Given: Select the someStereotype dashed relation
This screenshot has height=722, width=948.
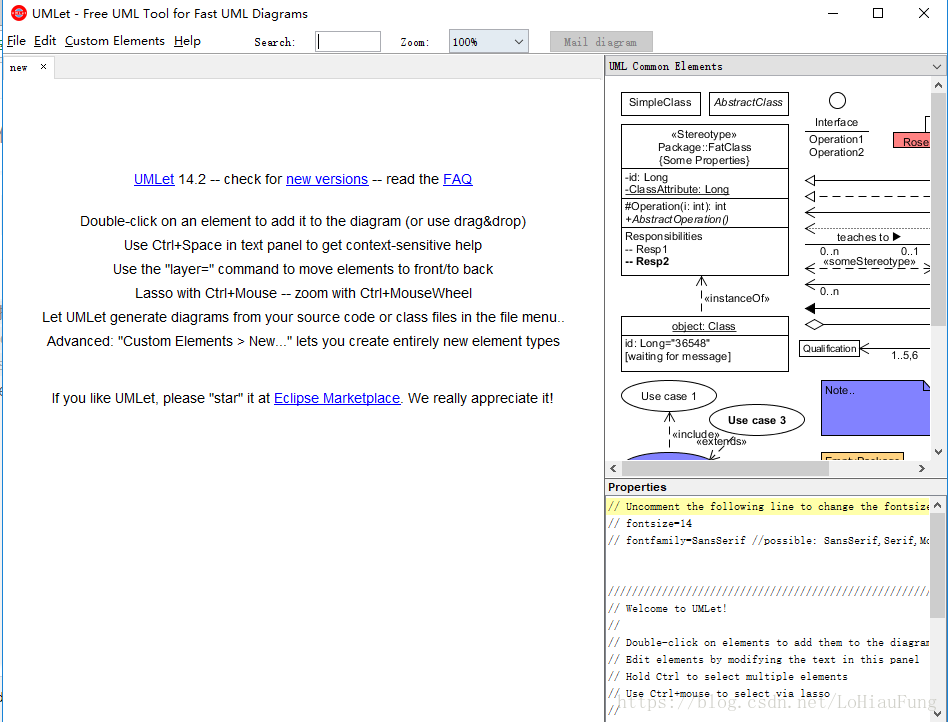Looking at the screenshot, I should click(867, 266).
